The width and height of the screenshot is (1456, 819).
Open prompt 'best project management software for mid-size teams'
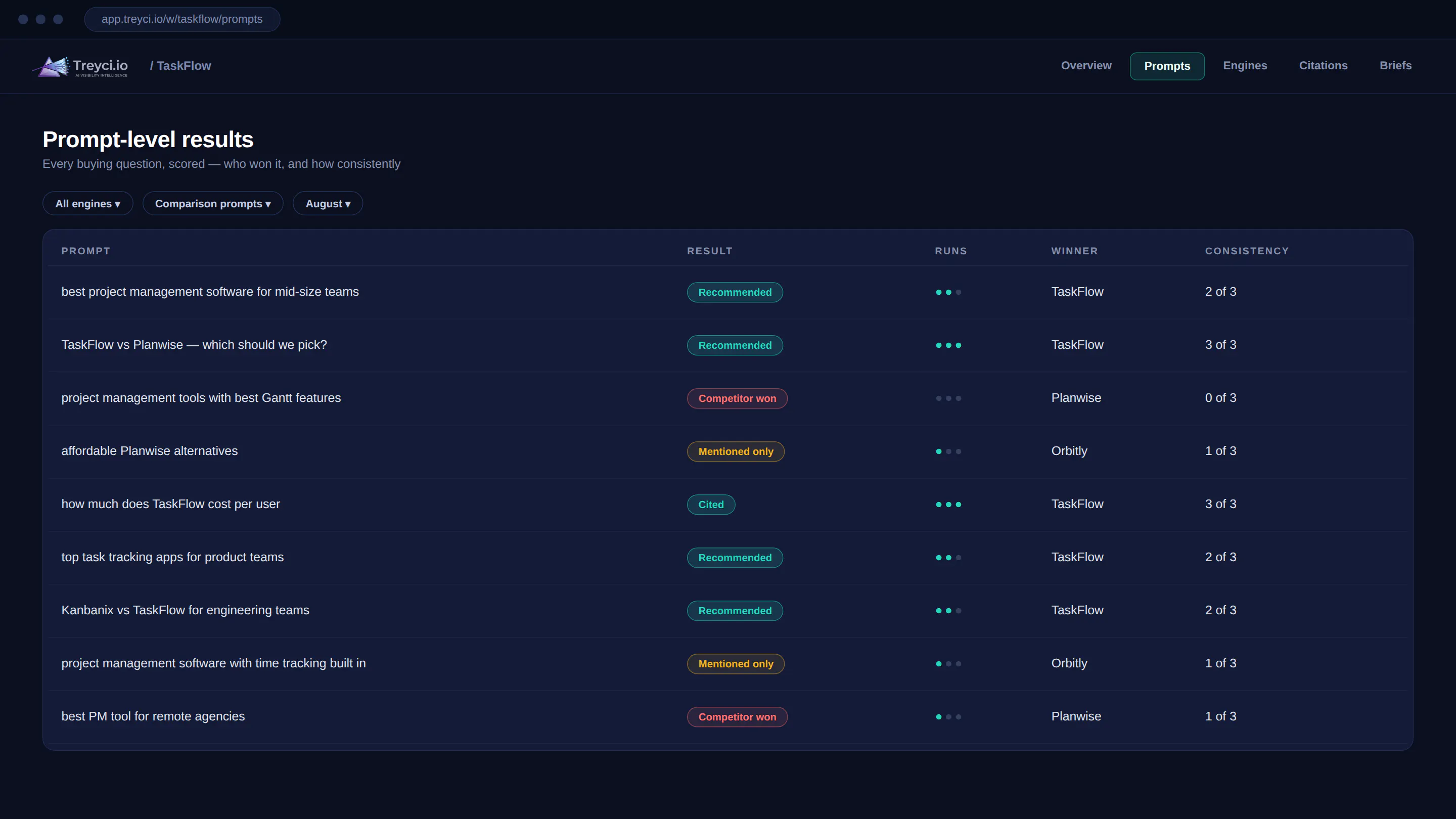point(210,292)
